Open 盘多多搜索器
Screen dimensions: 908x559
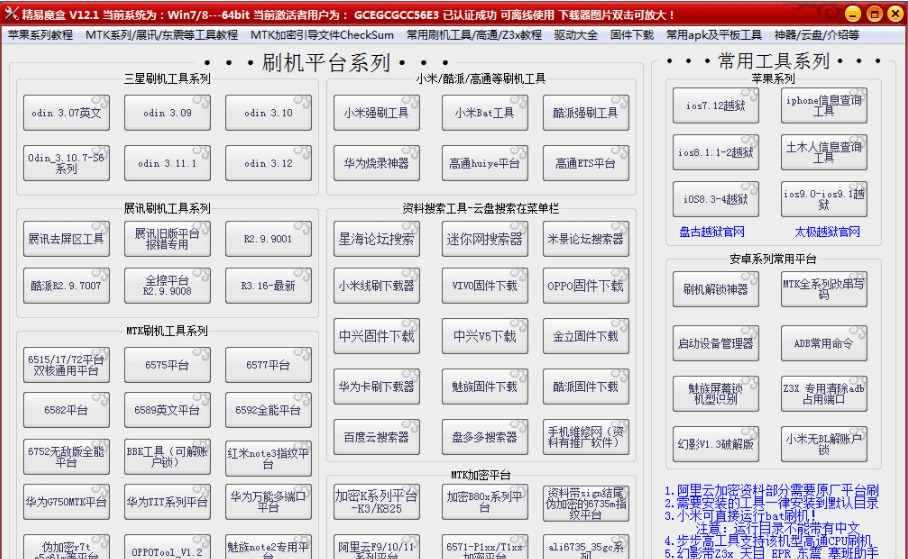[485, 437]
